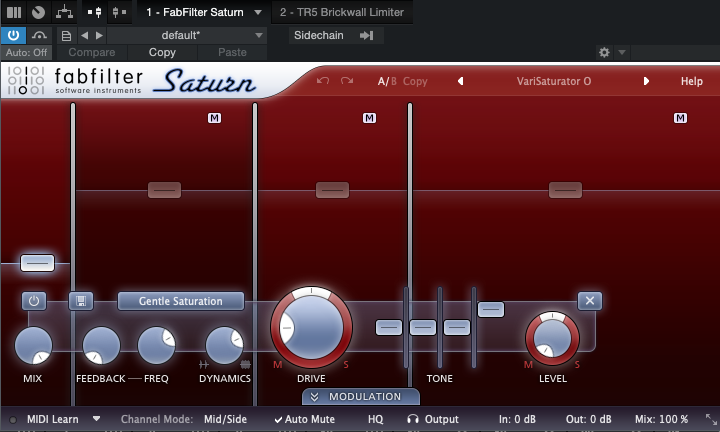Click the automation curve icon beside power
Image resolution: width=720 pixels, height=432 pixels.
click(39, 35)
